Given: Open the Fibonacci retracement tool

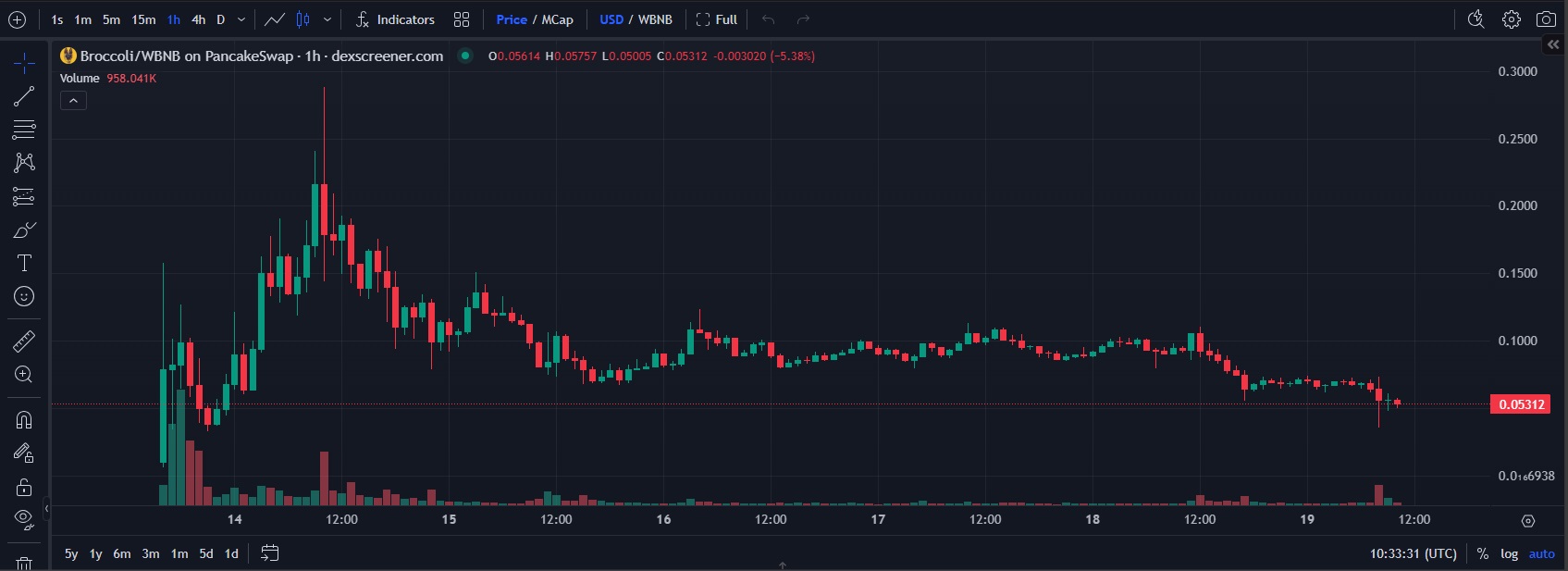Looking at the screenshot, I should point(24,130).
